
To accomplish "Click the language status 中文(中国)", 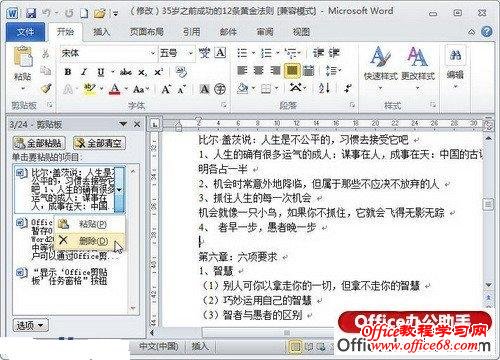I will coord(158,346).
